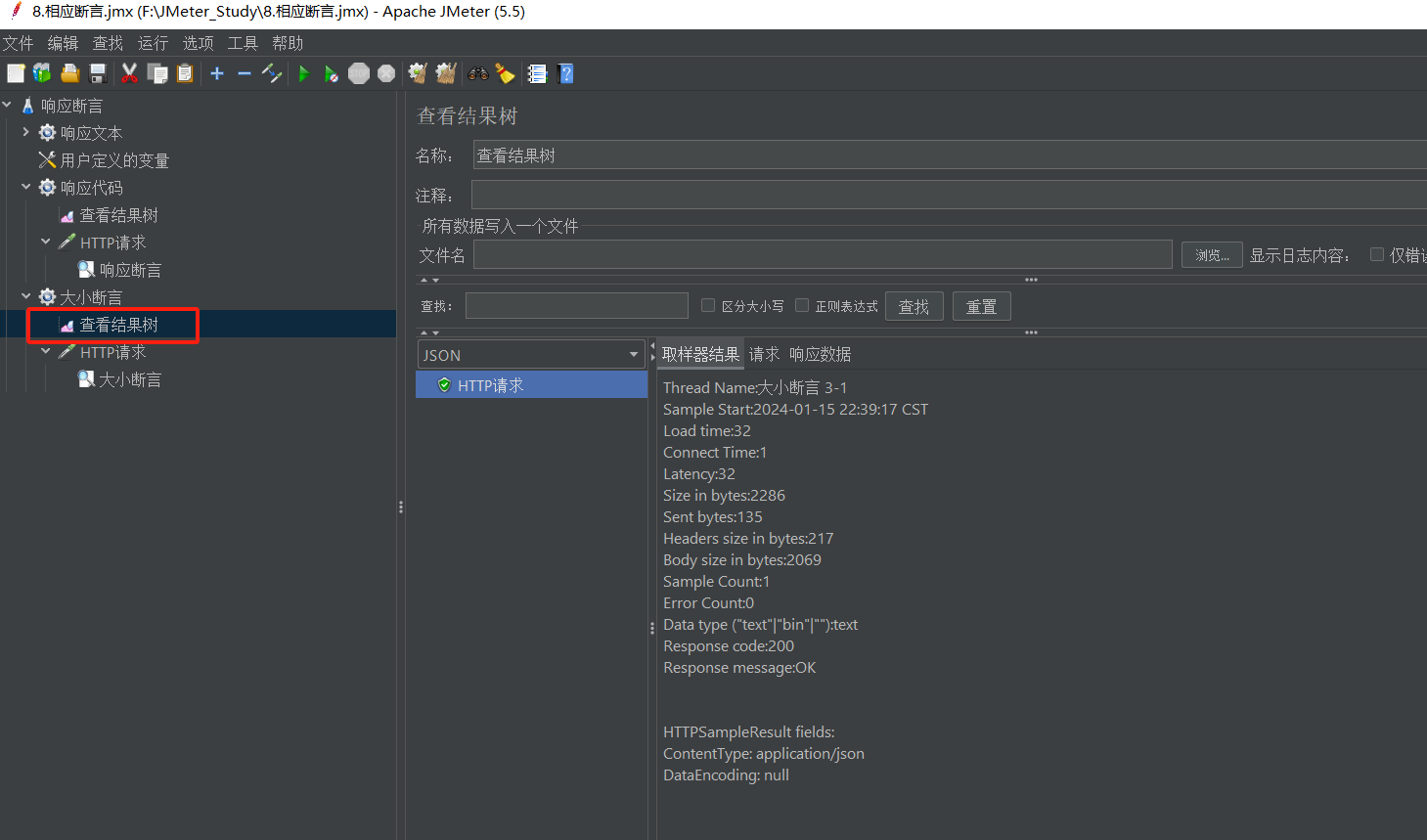Viewport: 1427px width, 840px height.
Task: Open the 运行 menu
Action: tap(153, 43)
